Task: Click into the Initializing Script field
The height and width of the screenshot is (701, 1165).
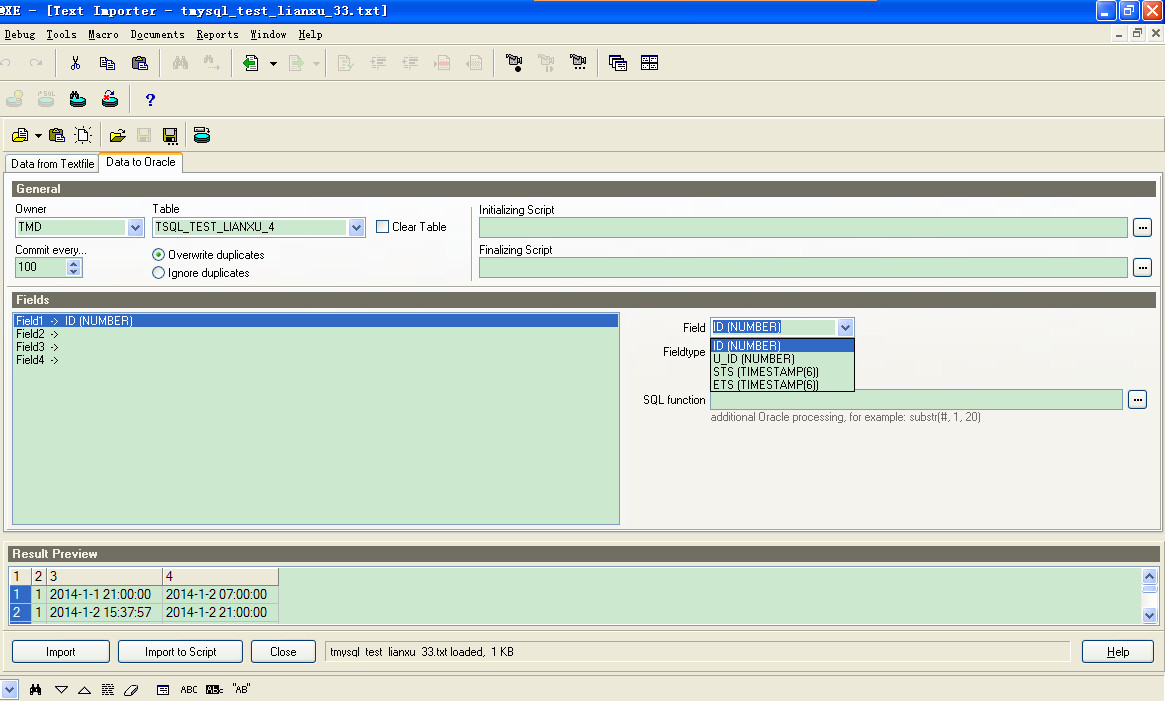Action: coord(803,227)
